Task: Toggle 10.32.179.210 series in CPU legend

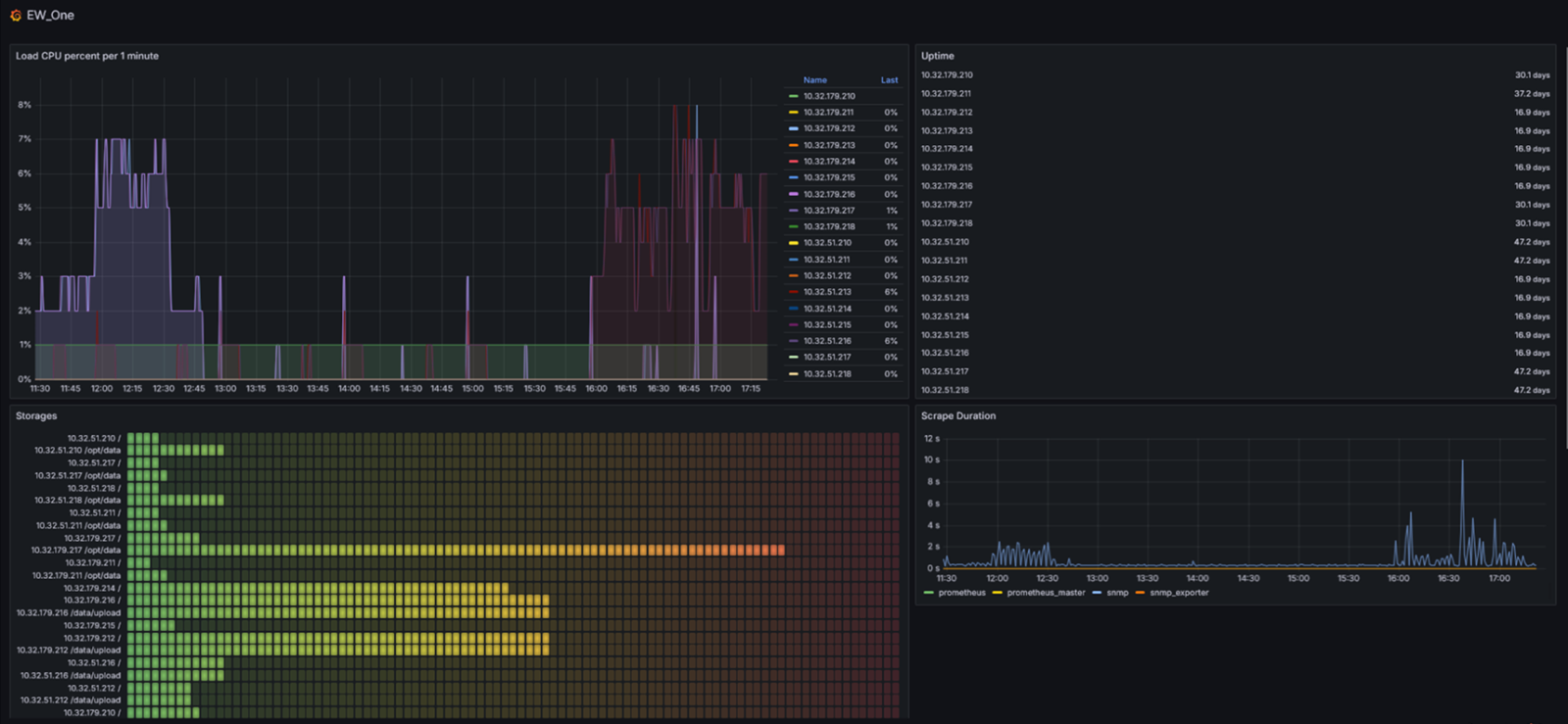Action: [x=829, y=96]
